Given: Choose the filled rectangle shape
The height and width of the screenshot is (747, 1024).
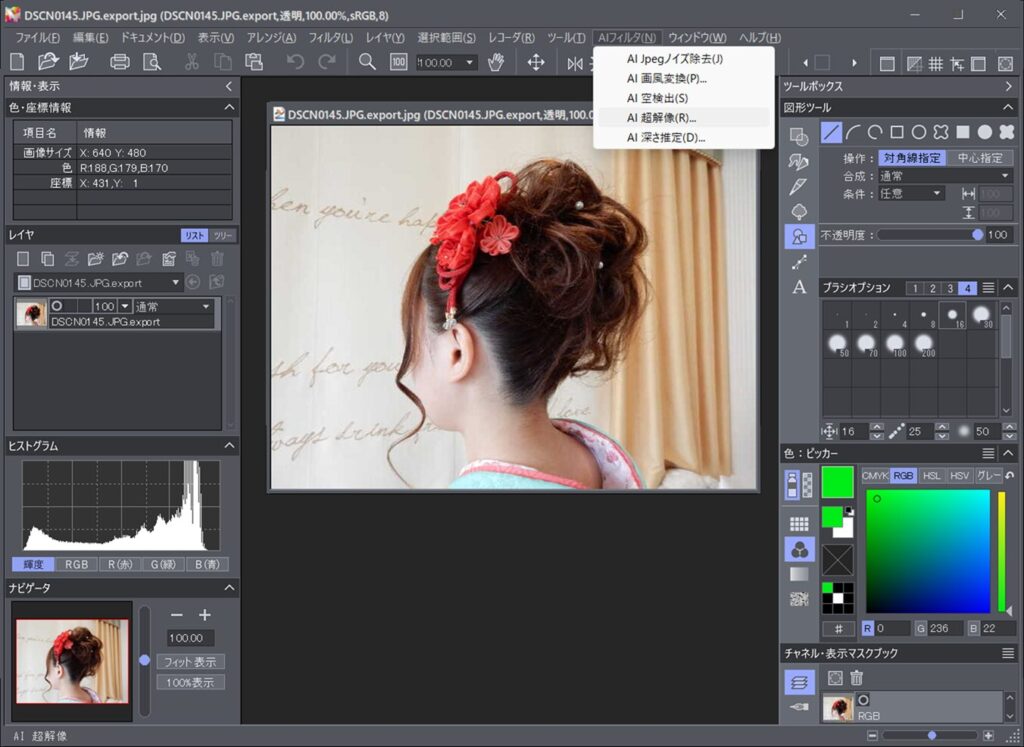Looking at the screenshot, I should (962, 132).
